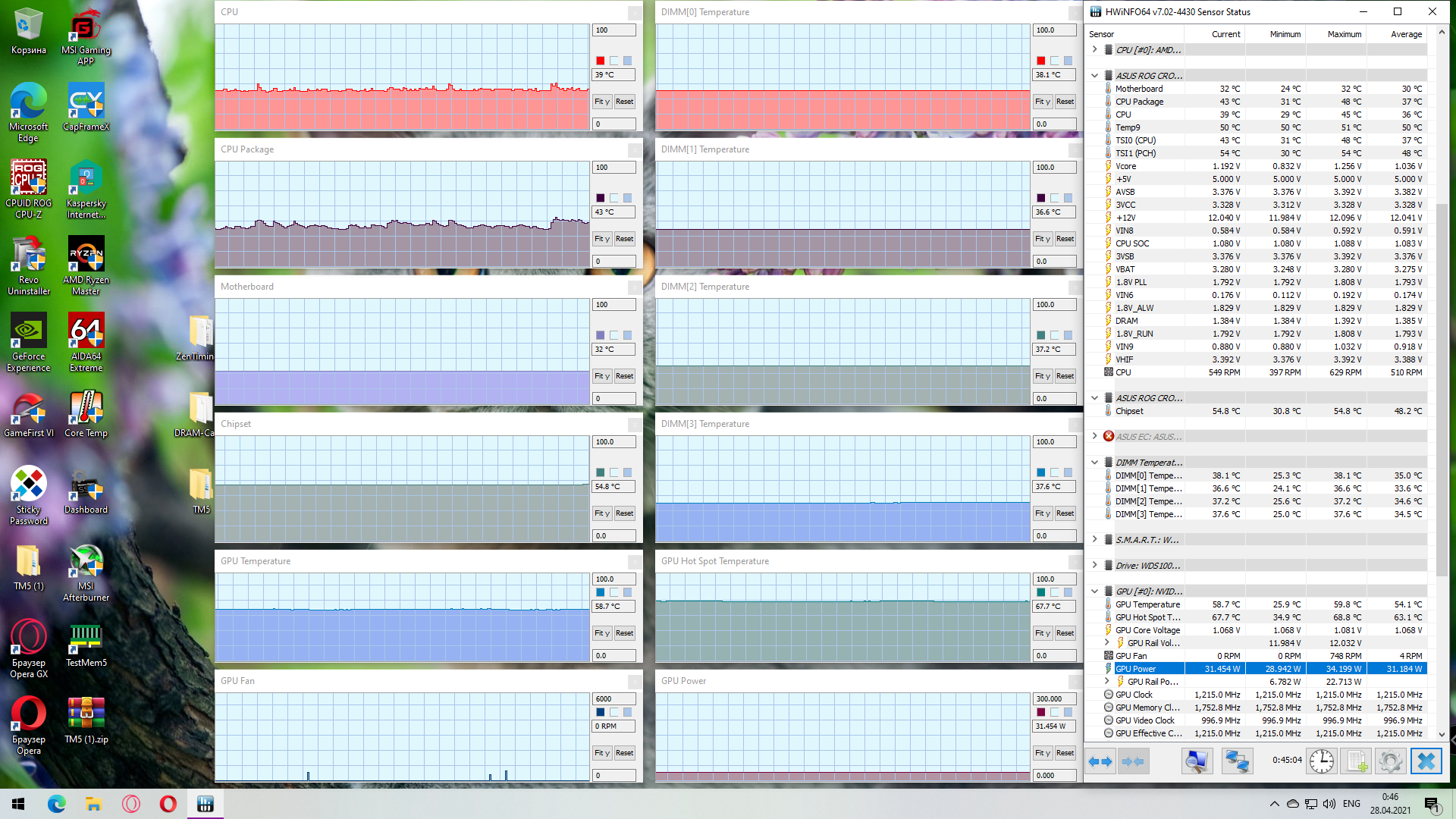Reset elapsed time with clock icon
Image resolution: width=1456 pixels, height=819 pixels.
1321,761
